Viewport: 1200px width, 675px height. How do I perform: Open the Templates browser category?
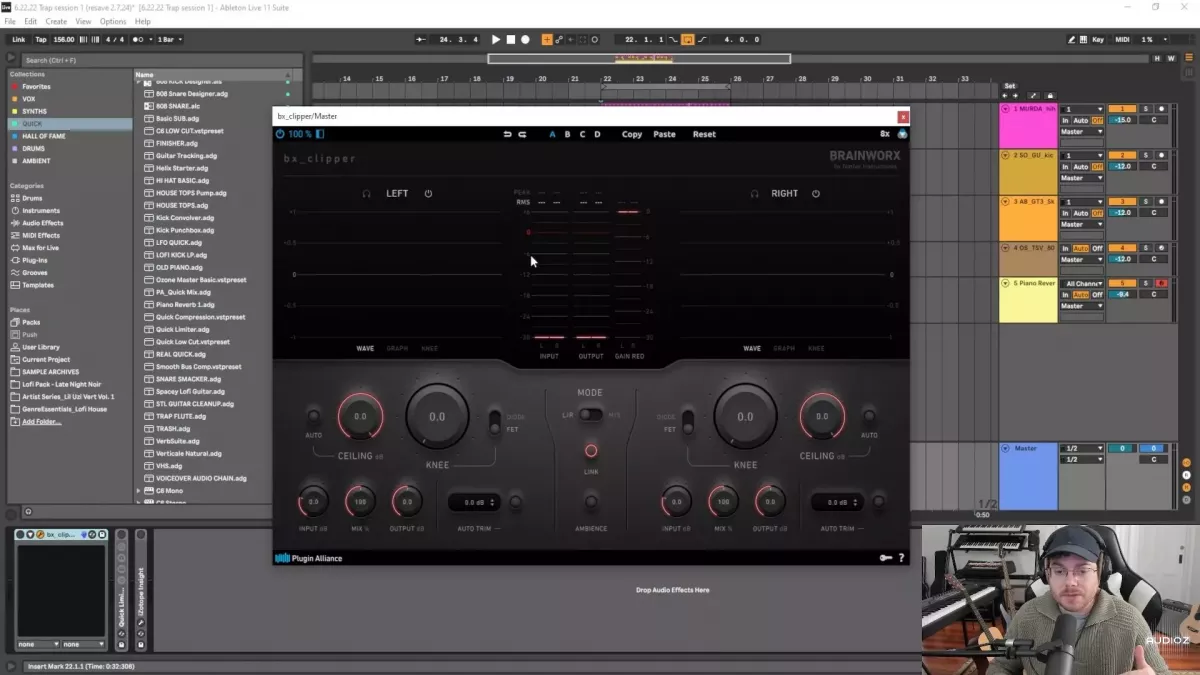pyautogui.click(x=38, y=285)
